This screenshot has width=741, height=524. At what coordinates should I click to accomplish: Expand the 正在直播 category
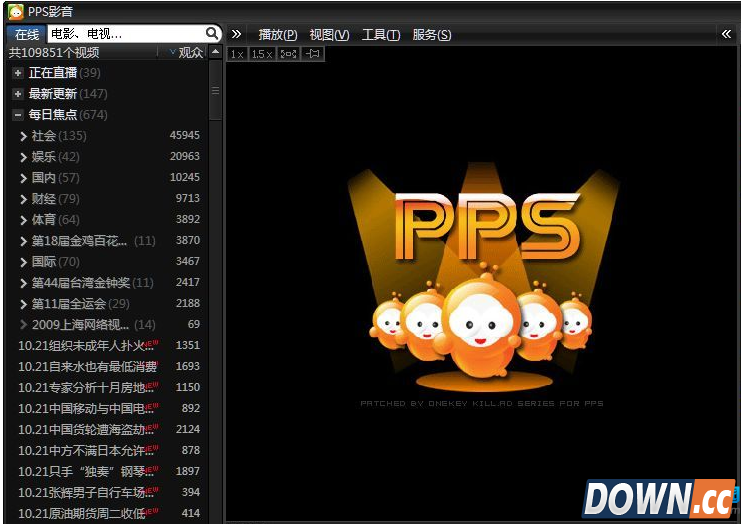click(x=18, y=73)
